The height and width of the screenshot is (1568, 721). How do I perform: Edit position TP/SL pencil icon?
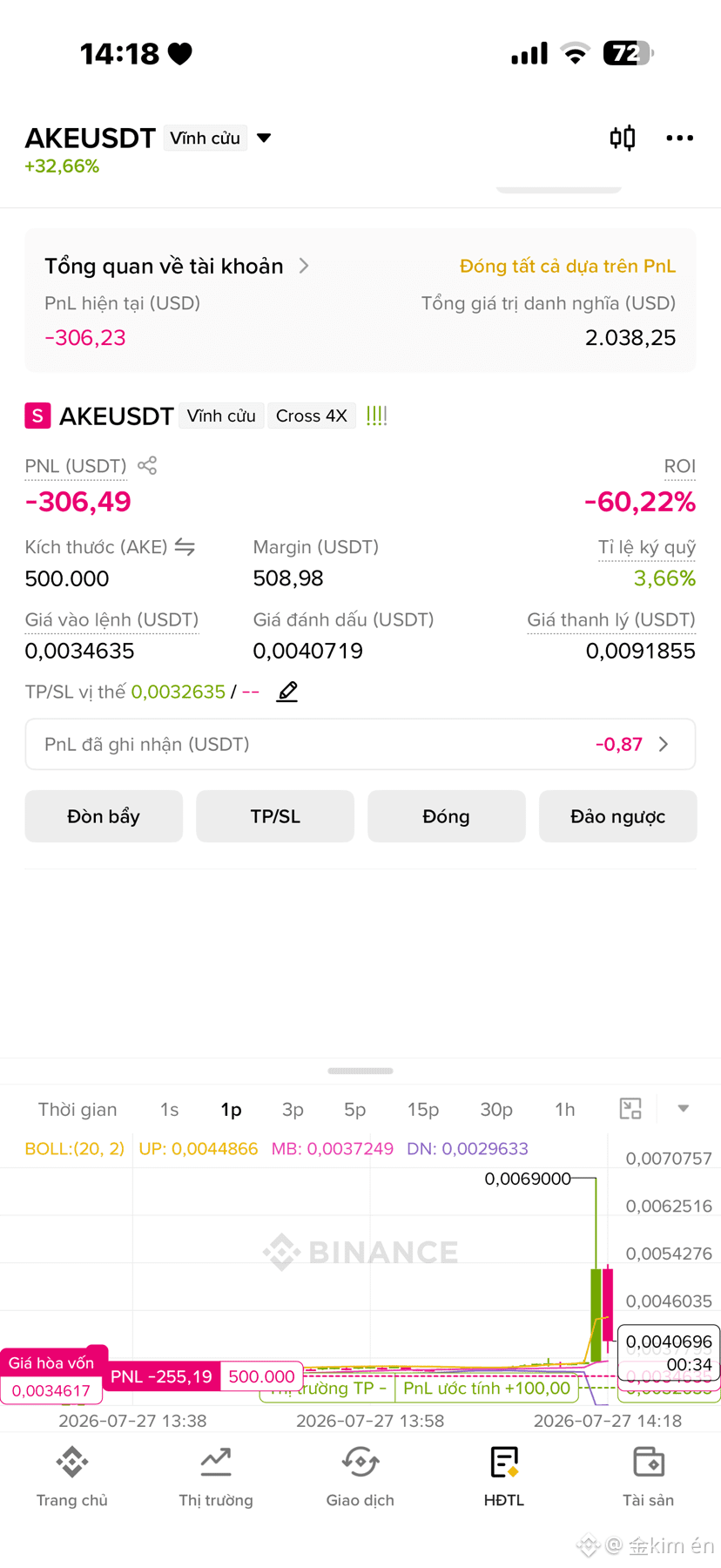click(x=287, y=692)
